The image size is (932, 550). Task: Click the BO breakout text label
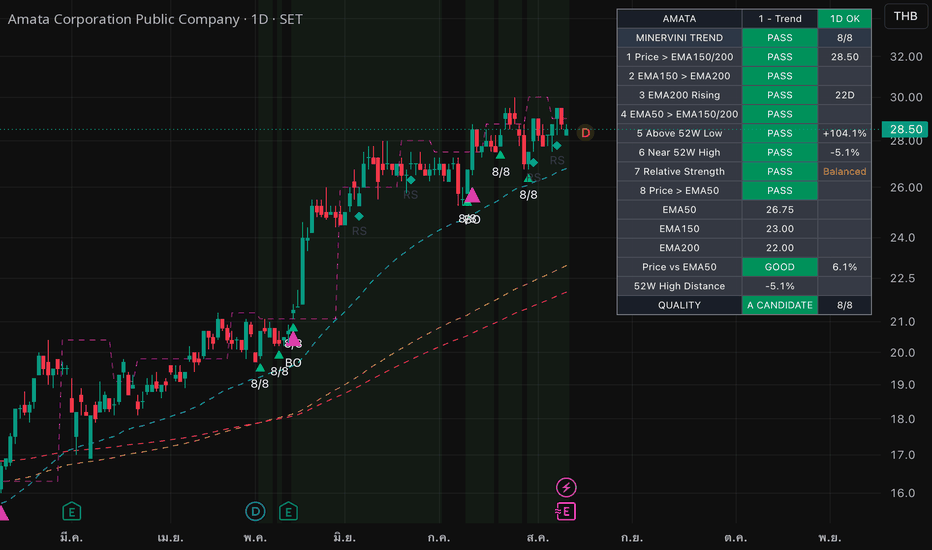point(293,363)
